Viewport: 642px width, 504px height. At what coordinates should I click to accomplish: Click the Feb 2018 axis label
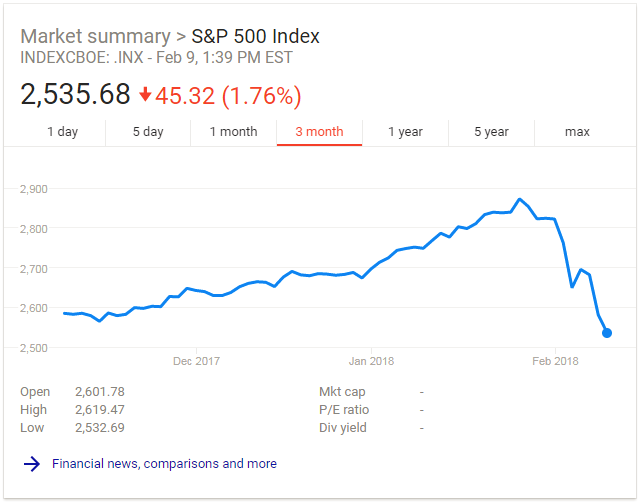point(555,361)
